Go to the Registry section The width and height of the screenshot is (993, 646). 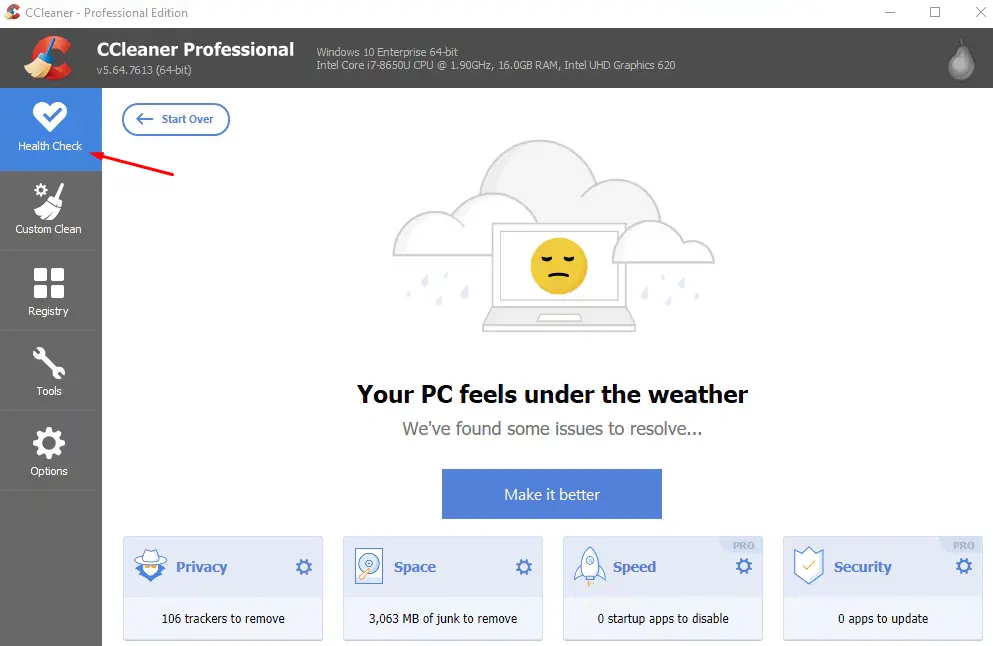48,290
